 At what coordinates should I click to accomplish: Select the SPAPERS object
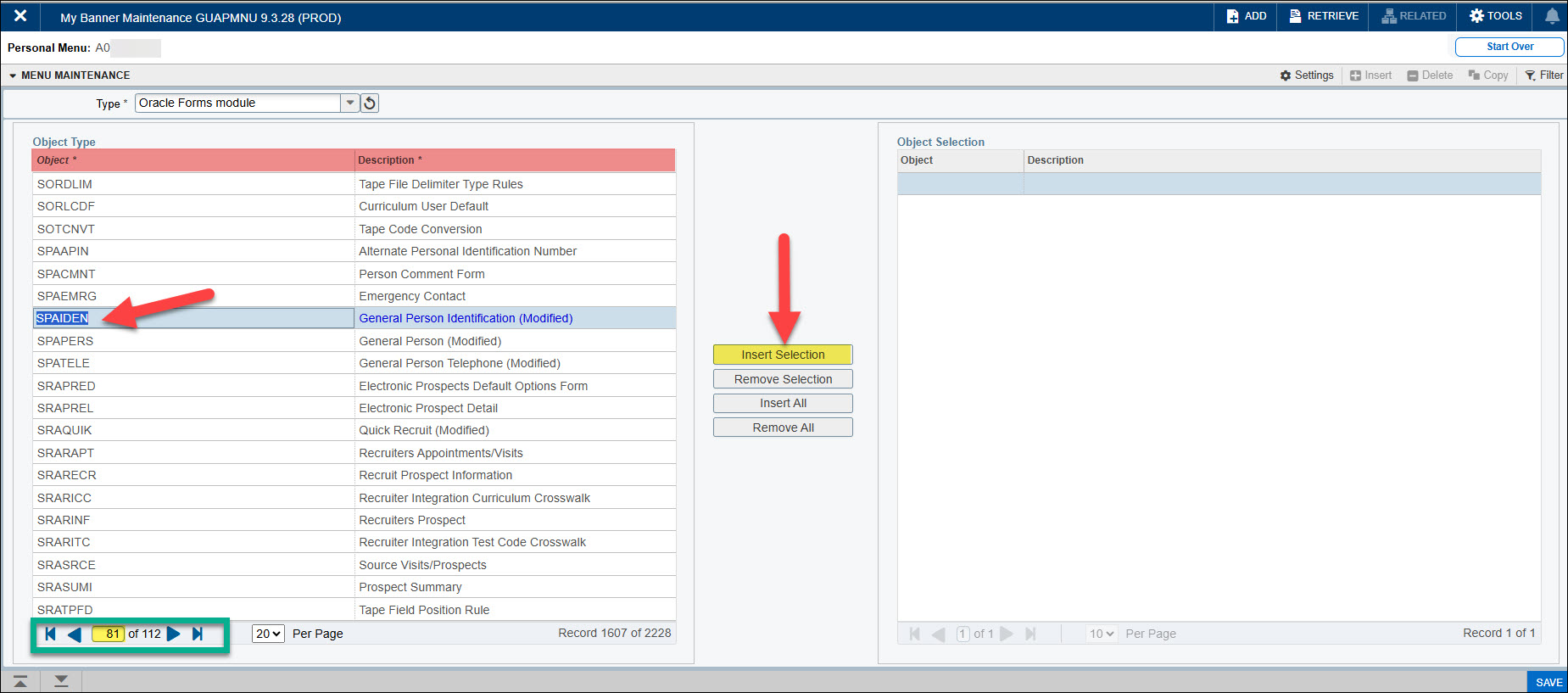pos(193,341)
